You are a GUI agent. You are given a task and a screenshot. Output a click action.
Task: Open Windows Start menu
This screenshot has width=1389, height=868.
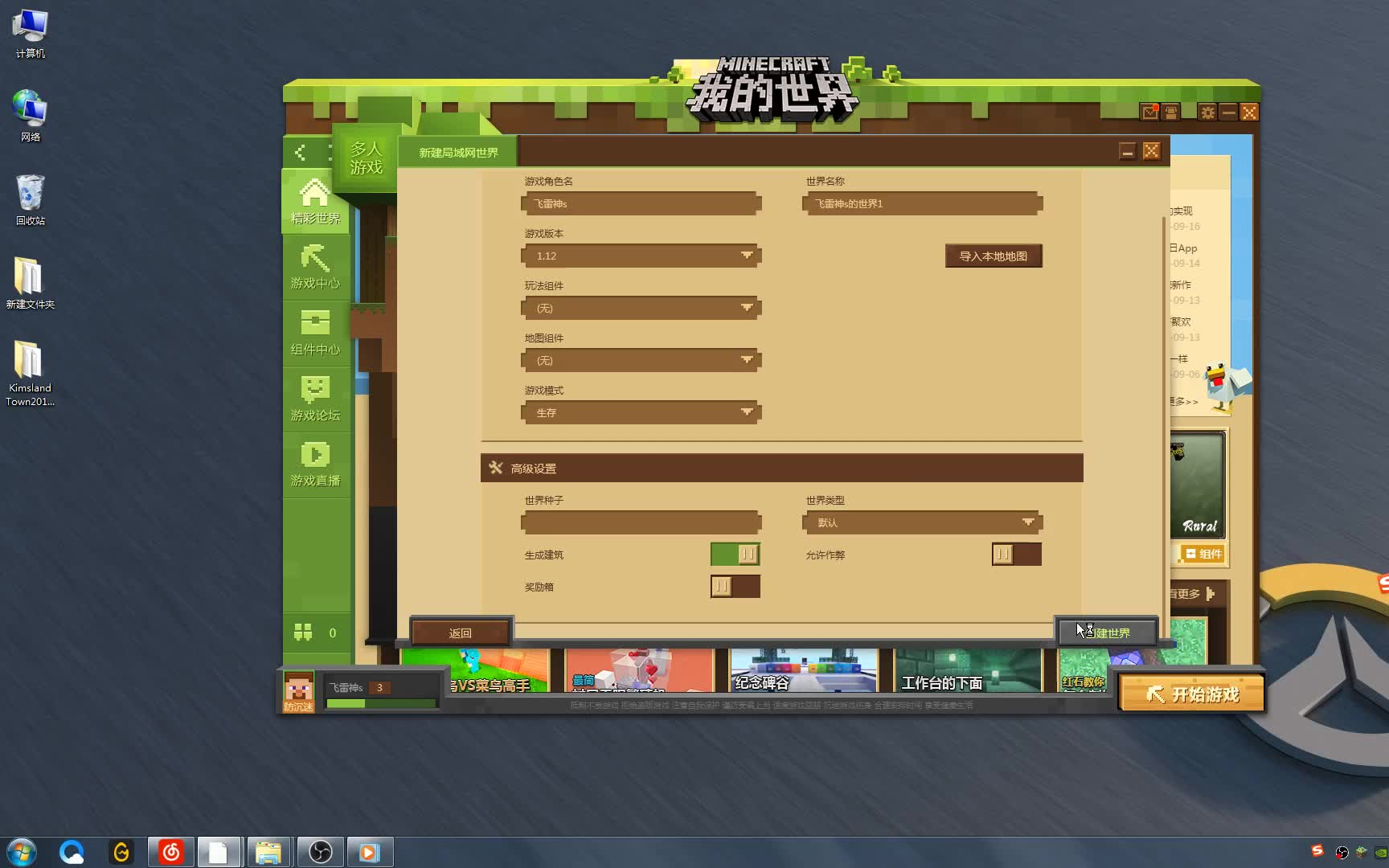[x=22, y=852]
